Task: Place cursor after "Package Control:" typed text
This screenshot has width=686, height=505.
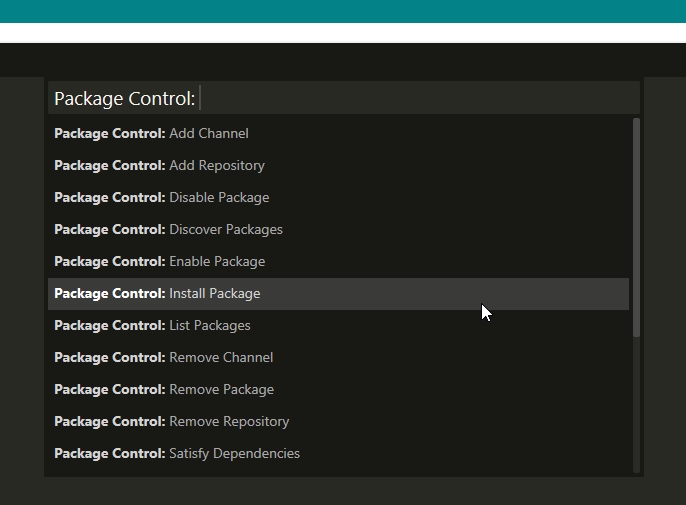Action: 200,98
